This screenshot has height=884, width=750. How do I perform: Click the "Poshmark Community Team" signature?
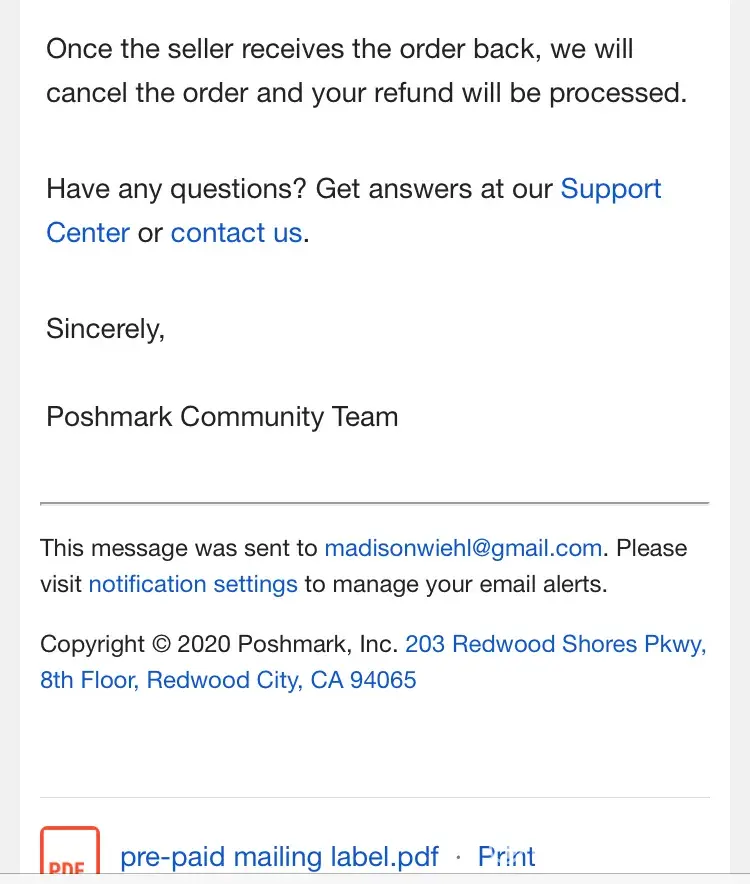click(222, 416)
